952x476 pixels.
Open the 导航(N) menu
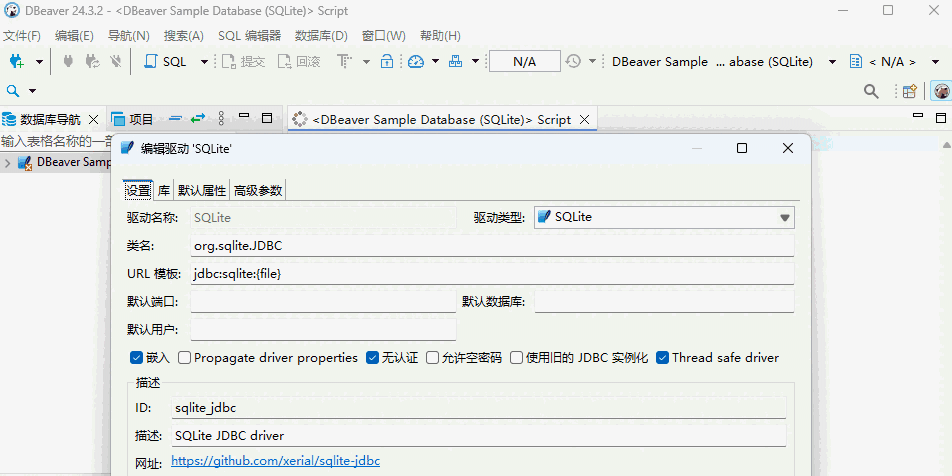129,36
